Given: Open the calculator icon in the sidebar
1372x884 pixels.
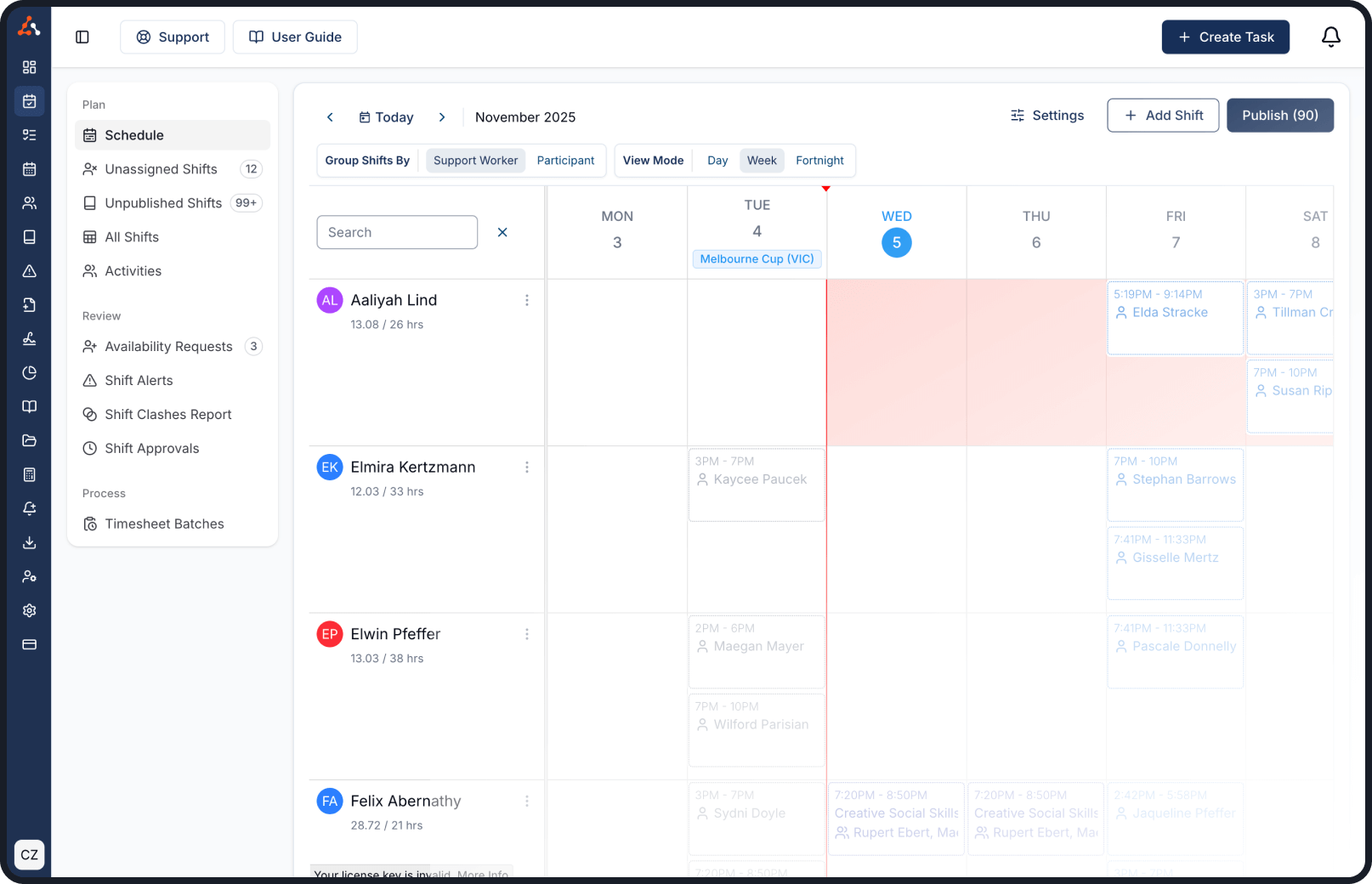Looking at the screenshot, I should 29,474.
